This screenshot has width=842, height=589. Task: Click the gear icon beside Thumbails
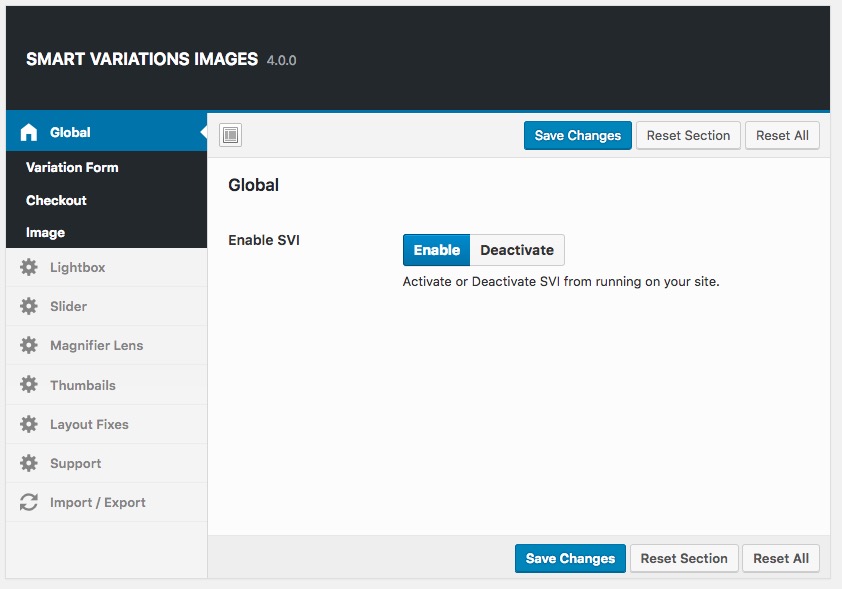coord(29,385)
